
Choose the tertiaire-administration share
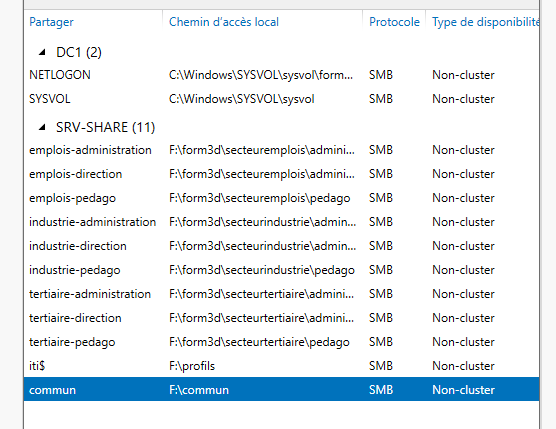coord(282,294)
